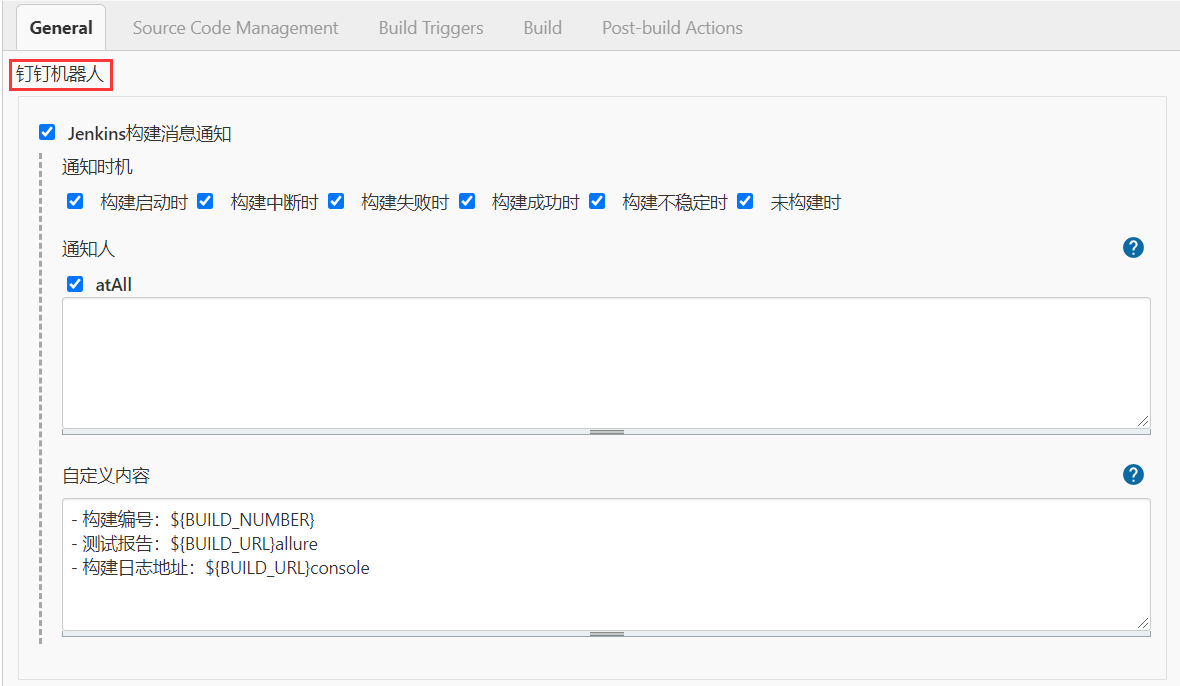Click the 自定义内容 label

pyautogui.click(x=106, y=475)
